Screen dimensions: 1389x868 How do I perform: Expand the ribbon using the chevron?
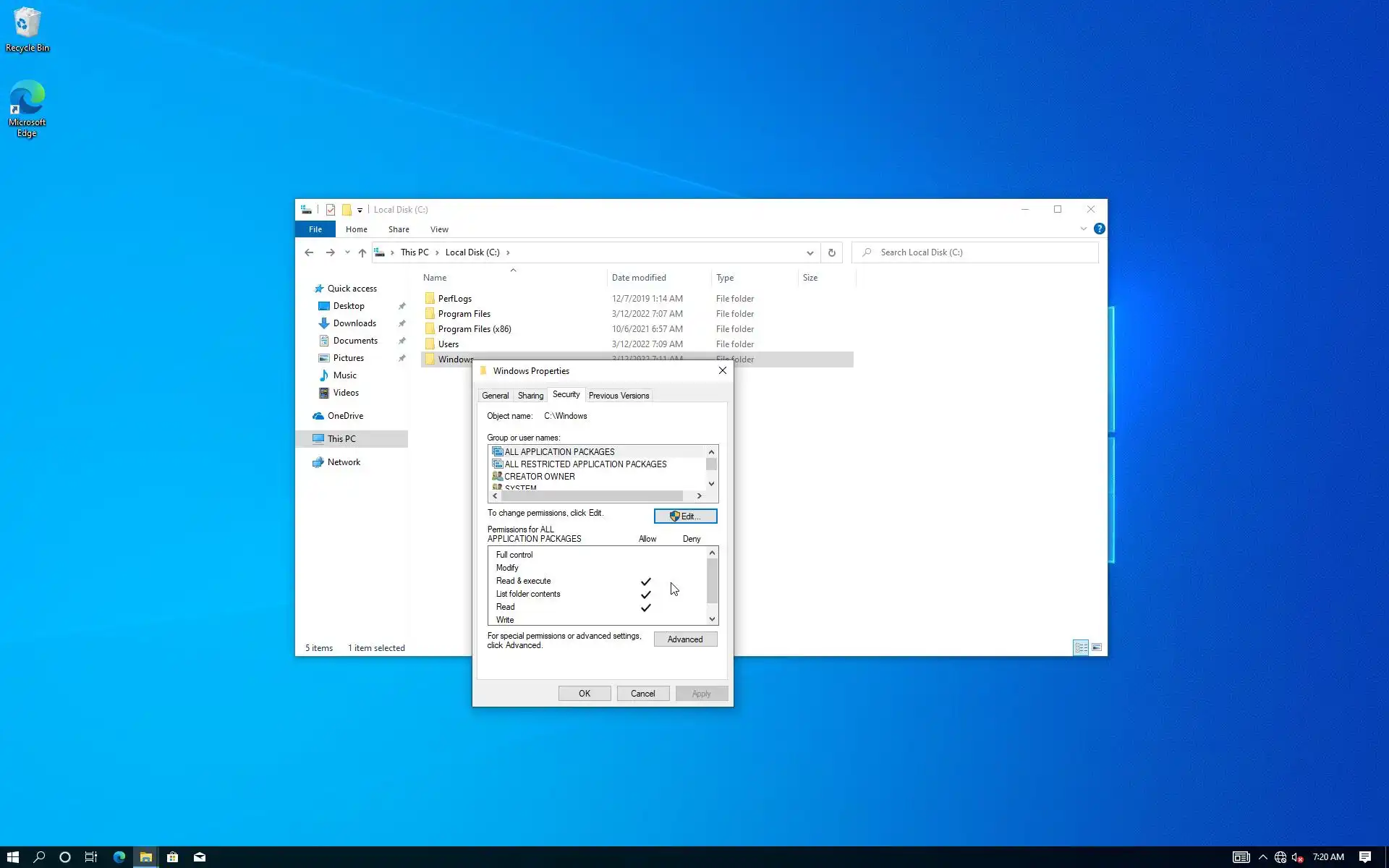click(x=1083, y=229)
